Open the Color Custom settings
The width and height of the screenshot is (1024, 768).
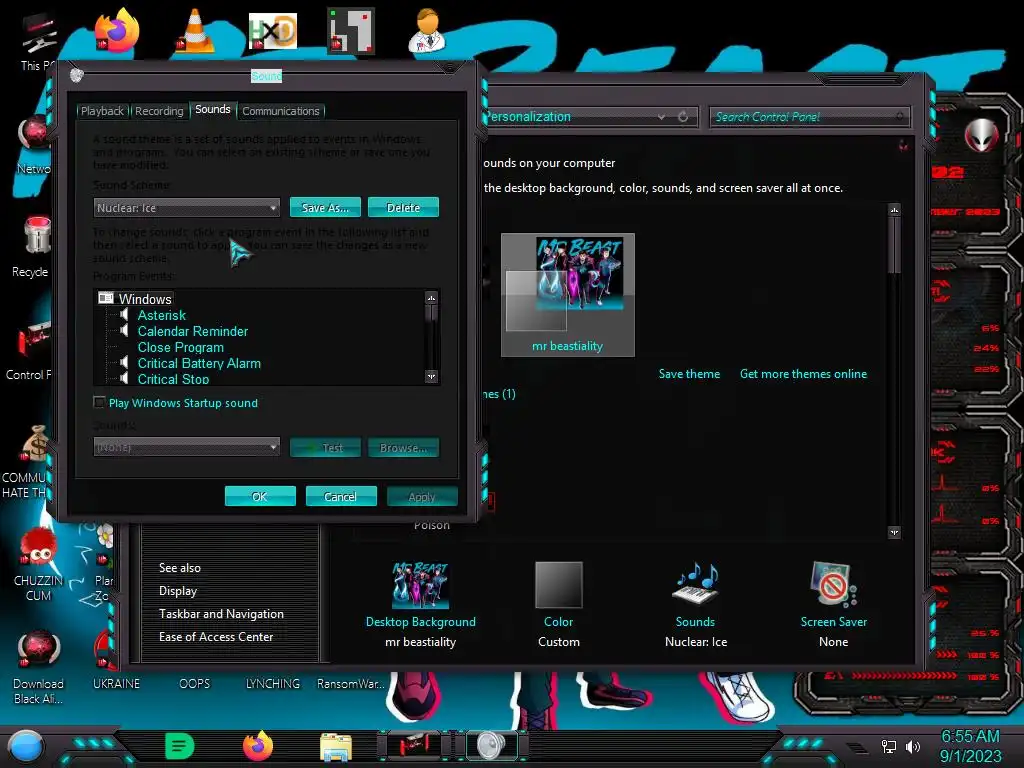[x=558, y=604]
